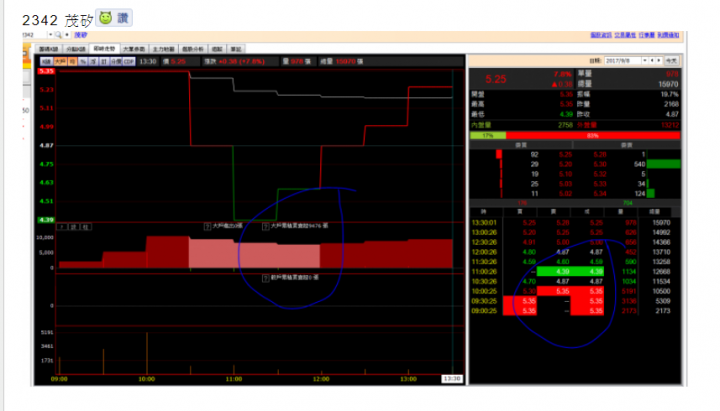Select the 即時走勢 tab
This screenshot has height=411, width=720.
(x=105, y=48)
